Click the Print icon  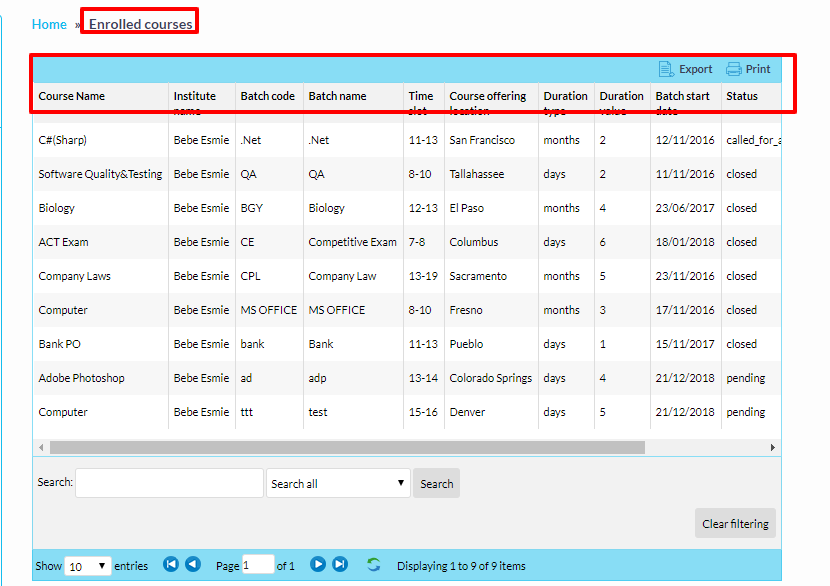pos(734,69)
